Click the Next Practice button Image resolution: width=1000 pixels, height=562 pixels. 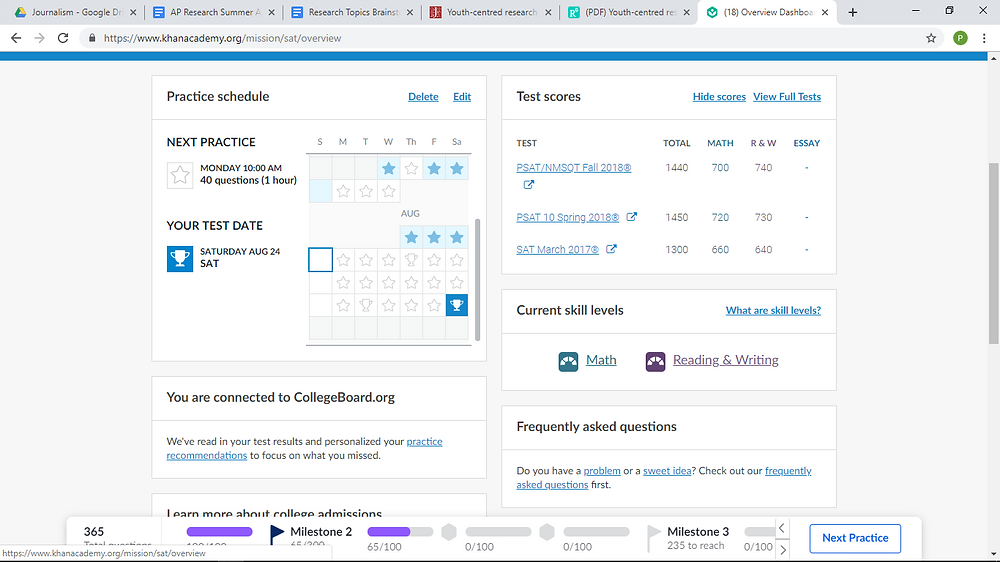coord(855,538)
